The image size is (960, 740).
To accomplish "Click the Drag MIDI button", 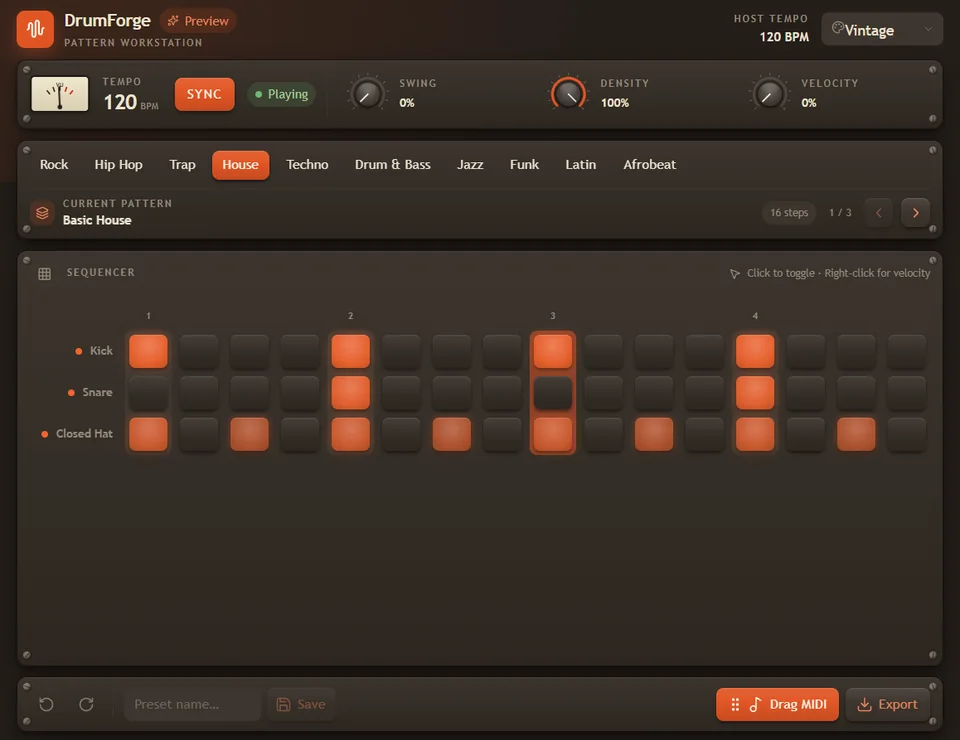I will pos(777,704).
